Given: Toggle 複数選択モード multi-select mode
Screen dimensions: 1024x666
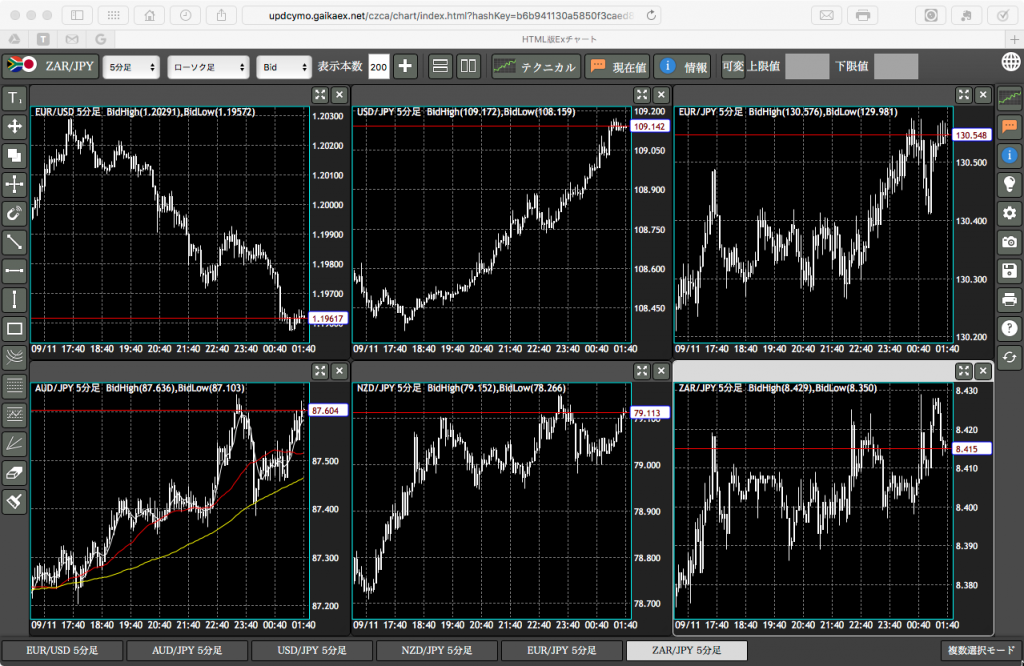Looking at the screenshot, I should pos(981,651).
